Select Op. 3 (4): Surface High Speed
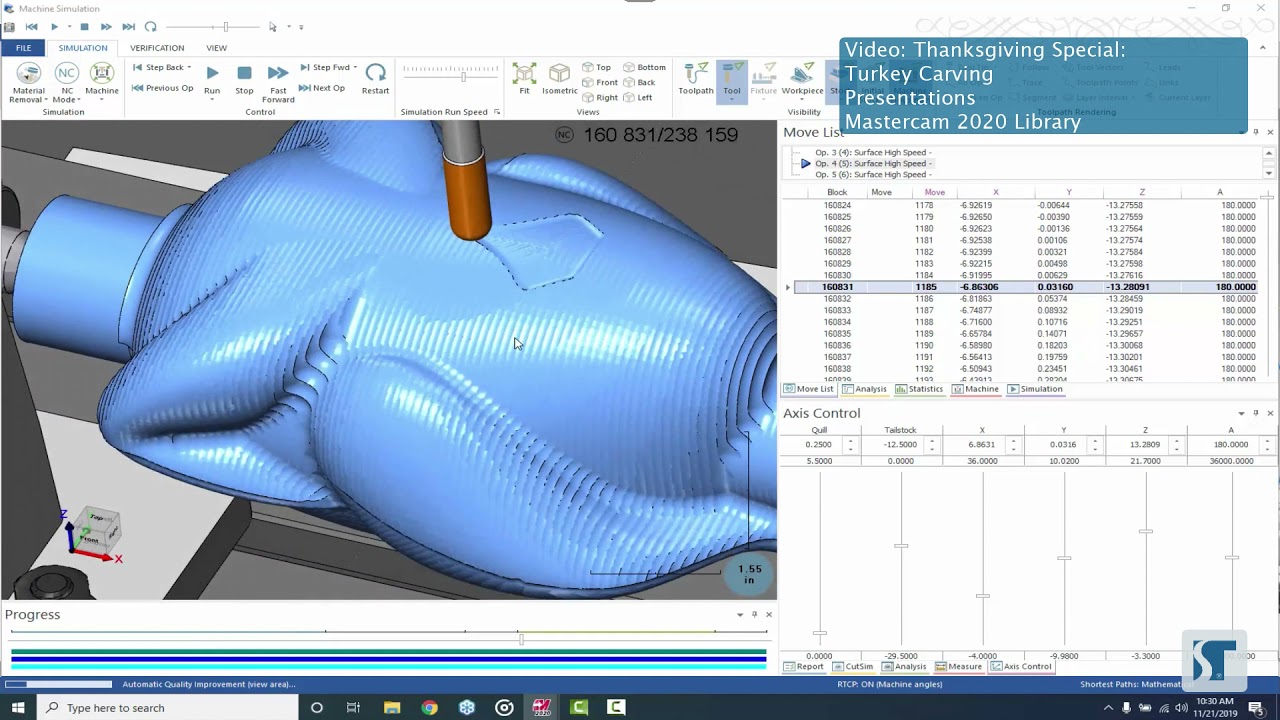 coord(873,152)
